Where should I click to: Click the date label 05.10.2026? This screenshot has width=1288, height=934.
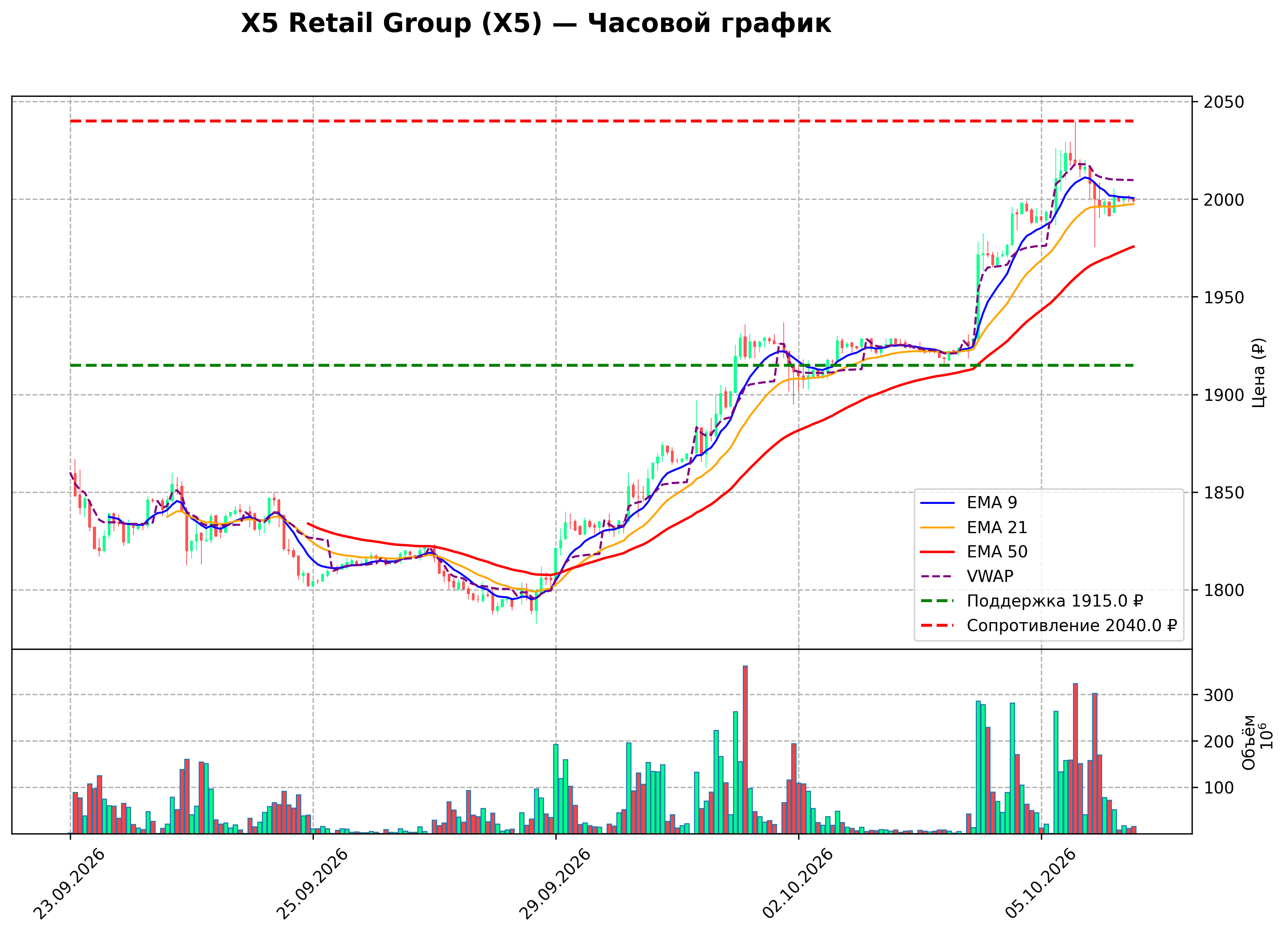[1041, 884]
